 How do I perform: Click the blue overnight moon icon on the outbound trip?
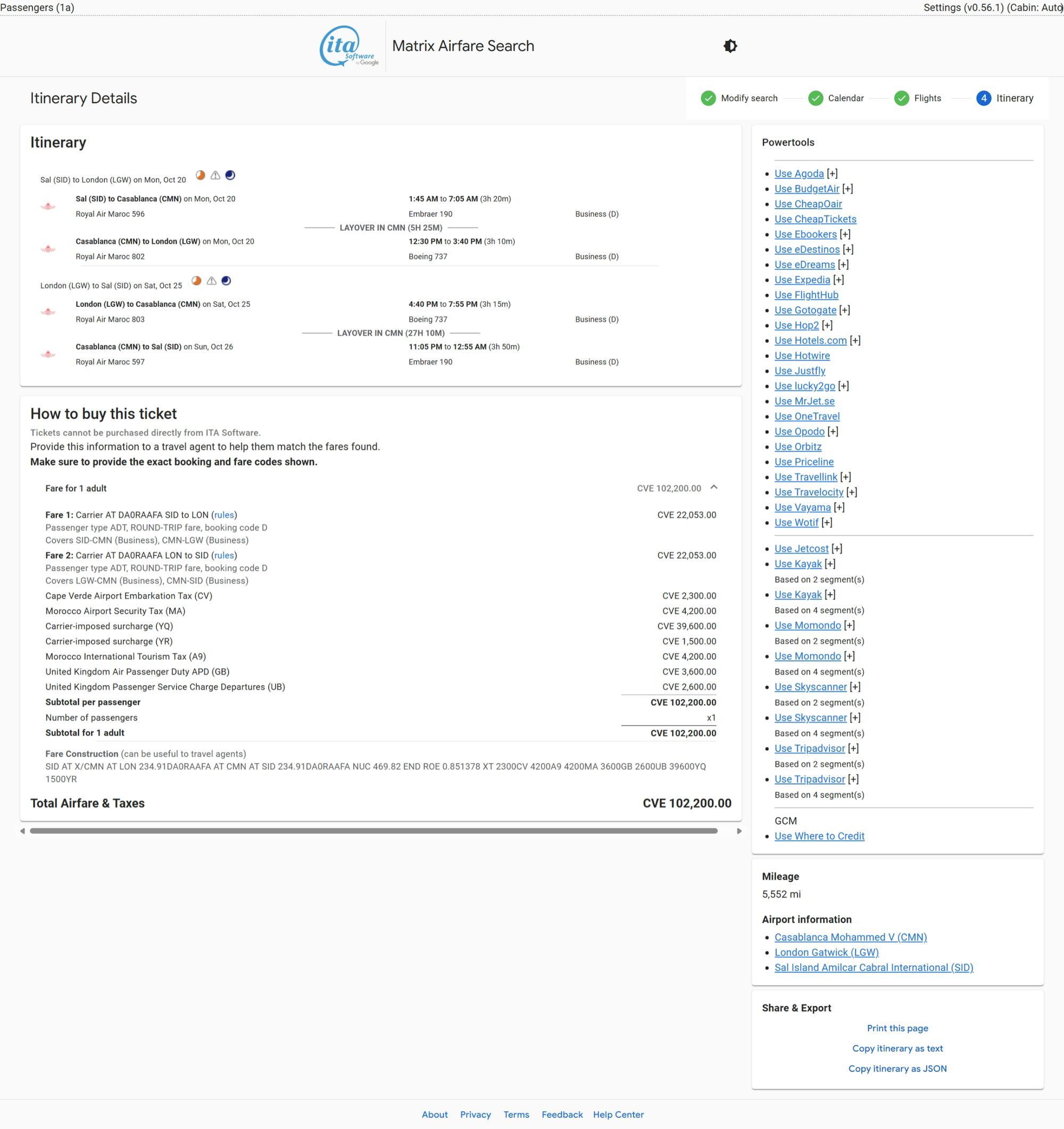[x=230, y=175]
